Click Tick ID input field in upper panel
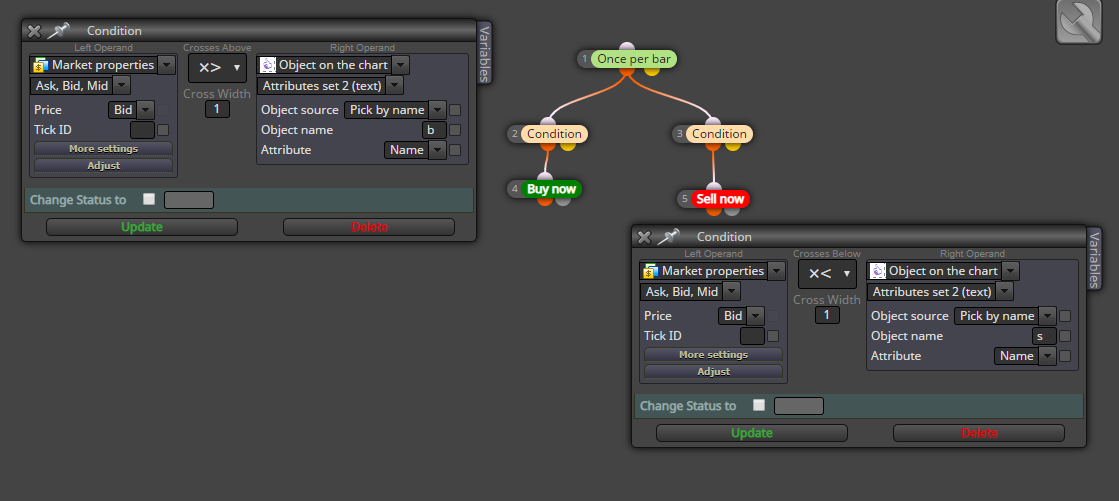 coord(142,130)
